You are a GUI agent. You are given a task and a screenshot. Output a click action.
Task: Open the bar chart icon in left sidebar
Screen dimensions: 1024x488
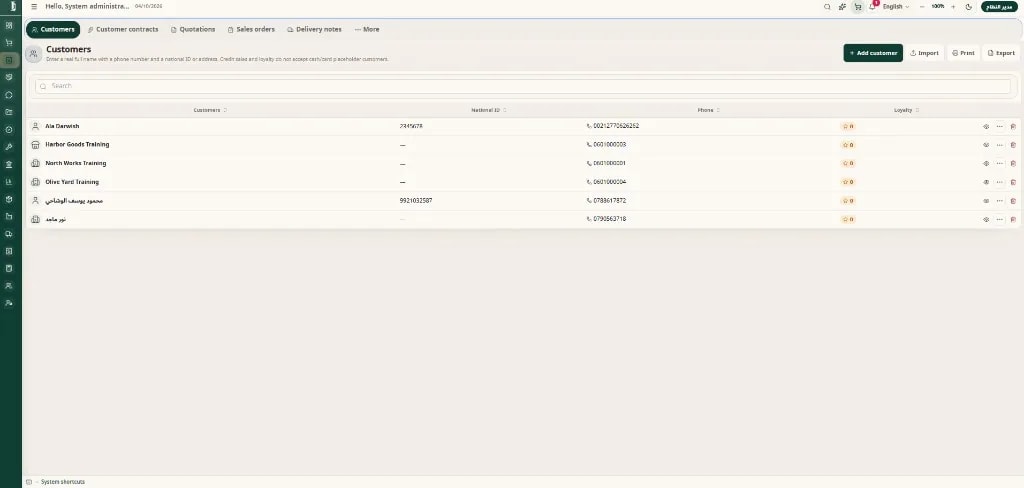click(x=8, y=182)
